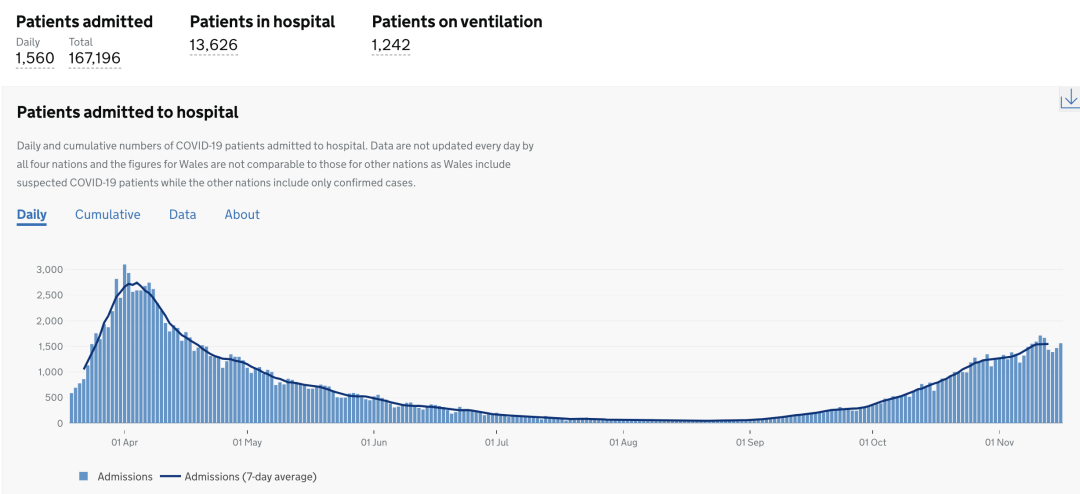The image size is (1080, 494).
Task: Click the 3,000 y-axis label
Action: point(49,270)
